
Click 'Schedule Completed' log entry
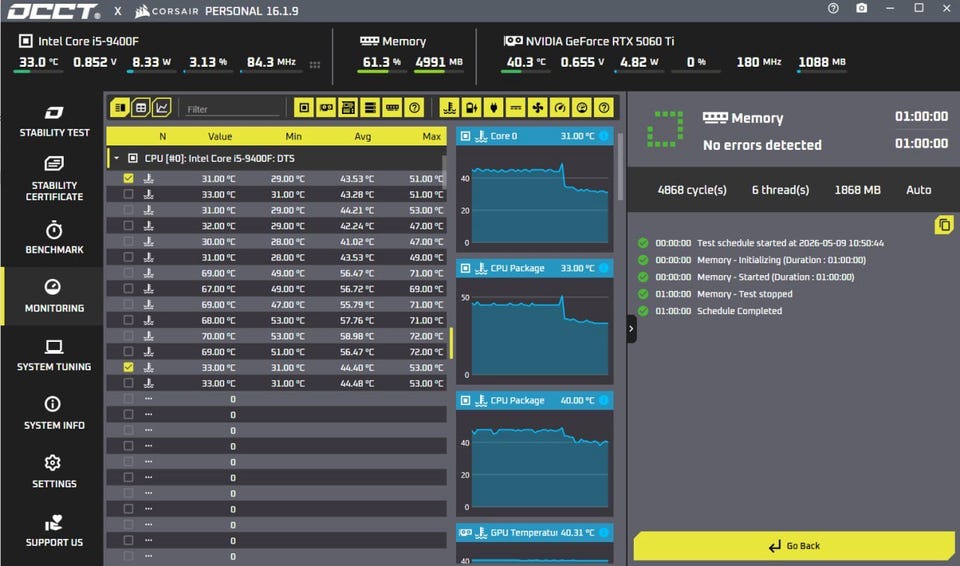739,311
